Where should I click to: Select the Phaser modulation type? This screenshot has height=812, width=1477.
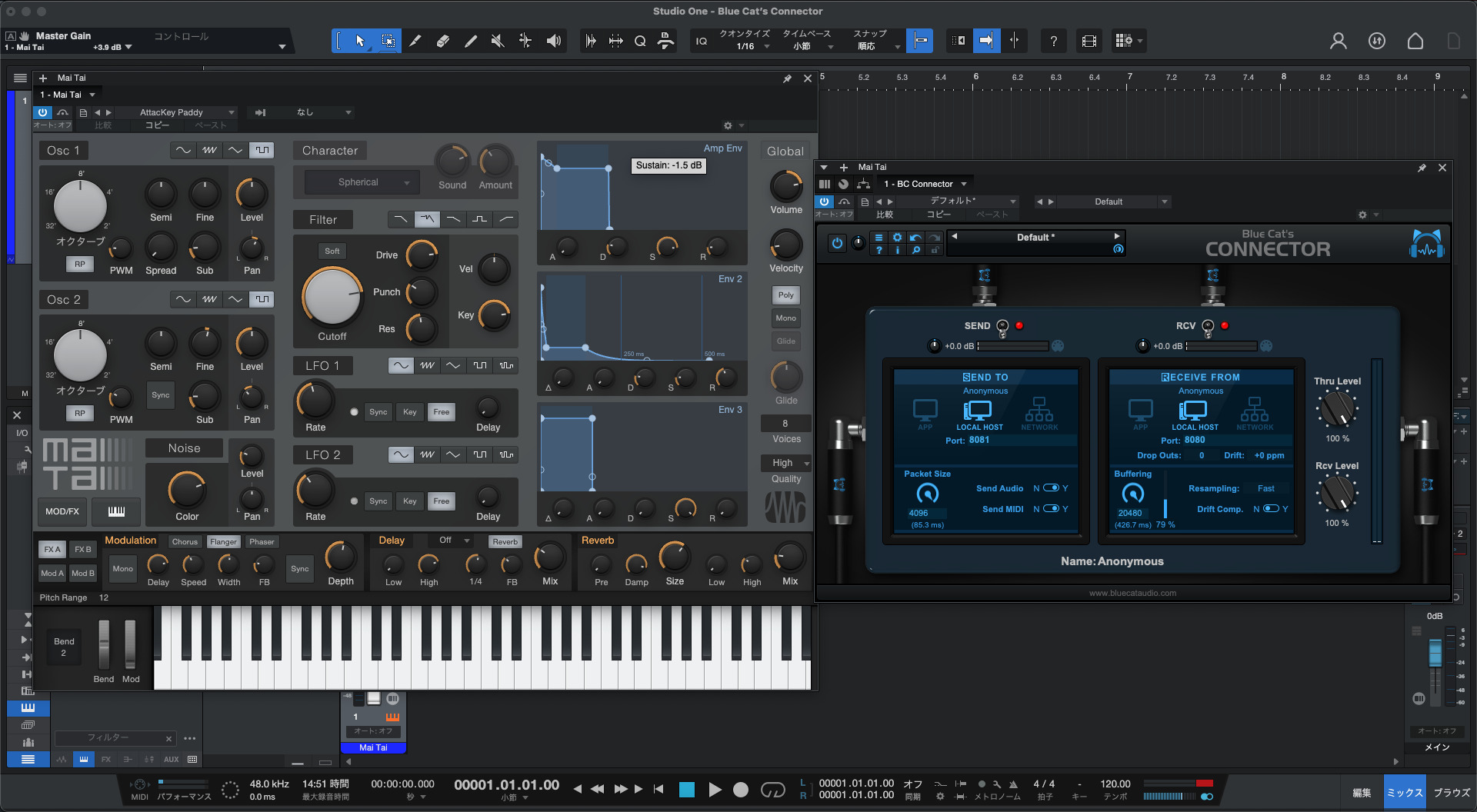[x=262, y=542]
